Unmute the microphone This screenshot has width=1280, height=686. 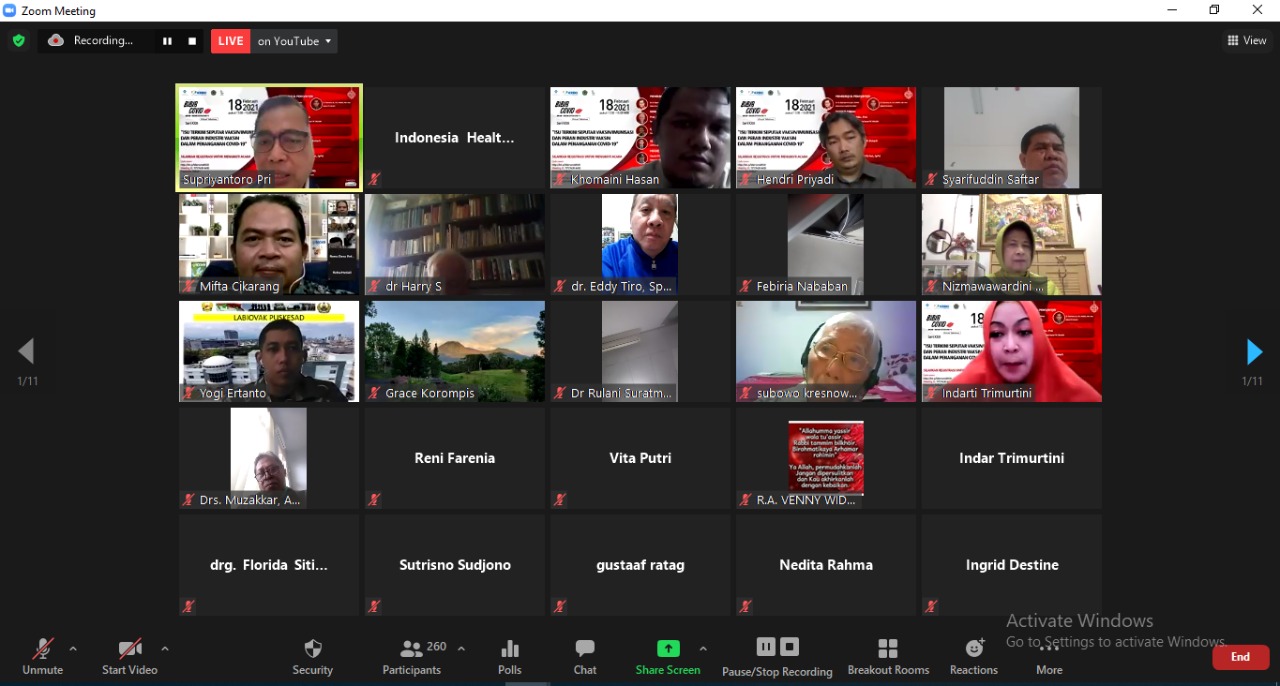(x=43, y=657)
